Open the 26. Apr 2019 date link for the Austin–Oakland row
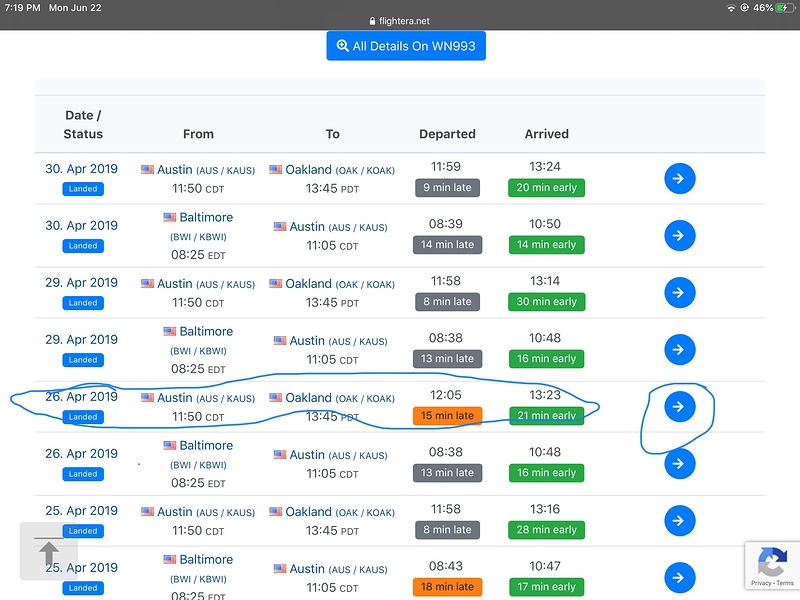800x600 pixels. pos(81,397)
